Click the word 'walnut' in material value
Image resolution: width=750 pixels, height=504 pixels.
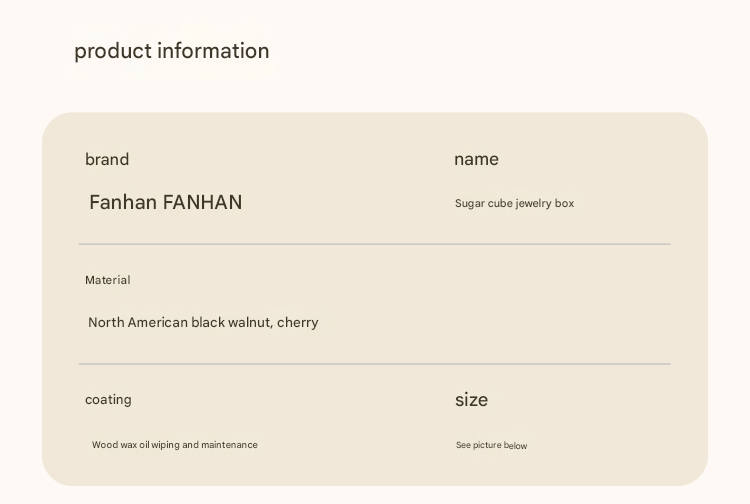coord(251,322)
